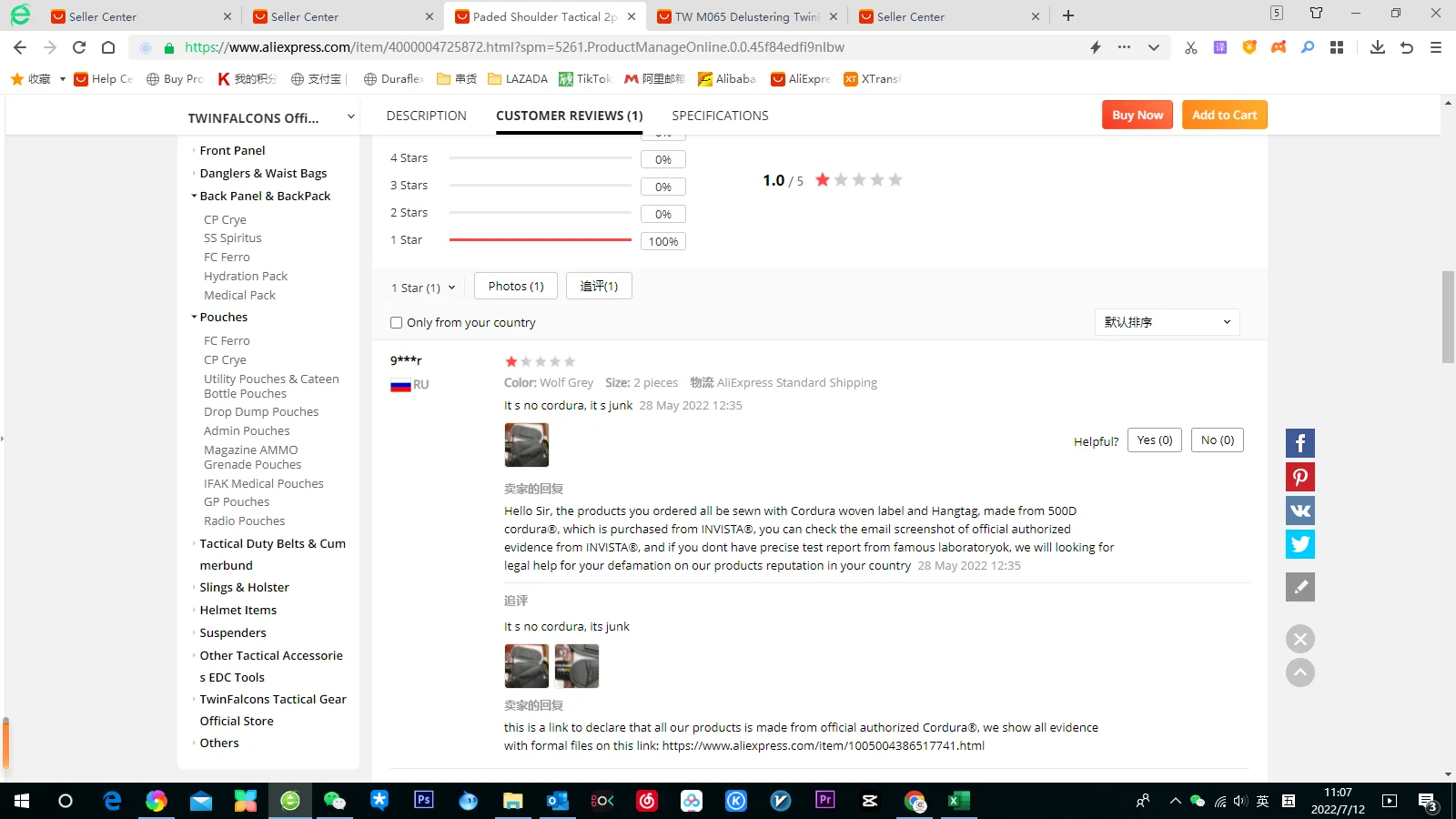Open the TikTok bookmark

[585, 79]
